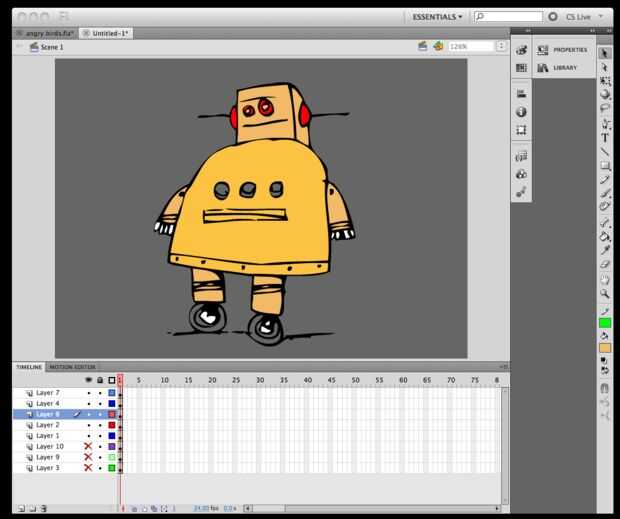This screenshot has height=519, width=620.
Task: Select the Deco tool
Action: (605, 206)
